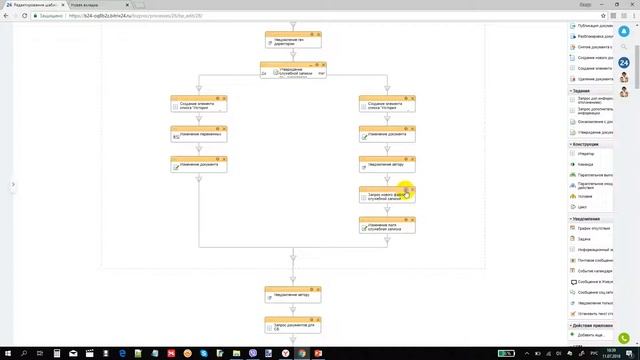This screenshot has height=360, width=640.
Task: Open Viber from the taskbar
Action: pos(253,353)
